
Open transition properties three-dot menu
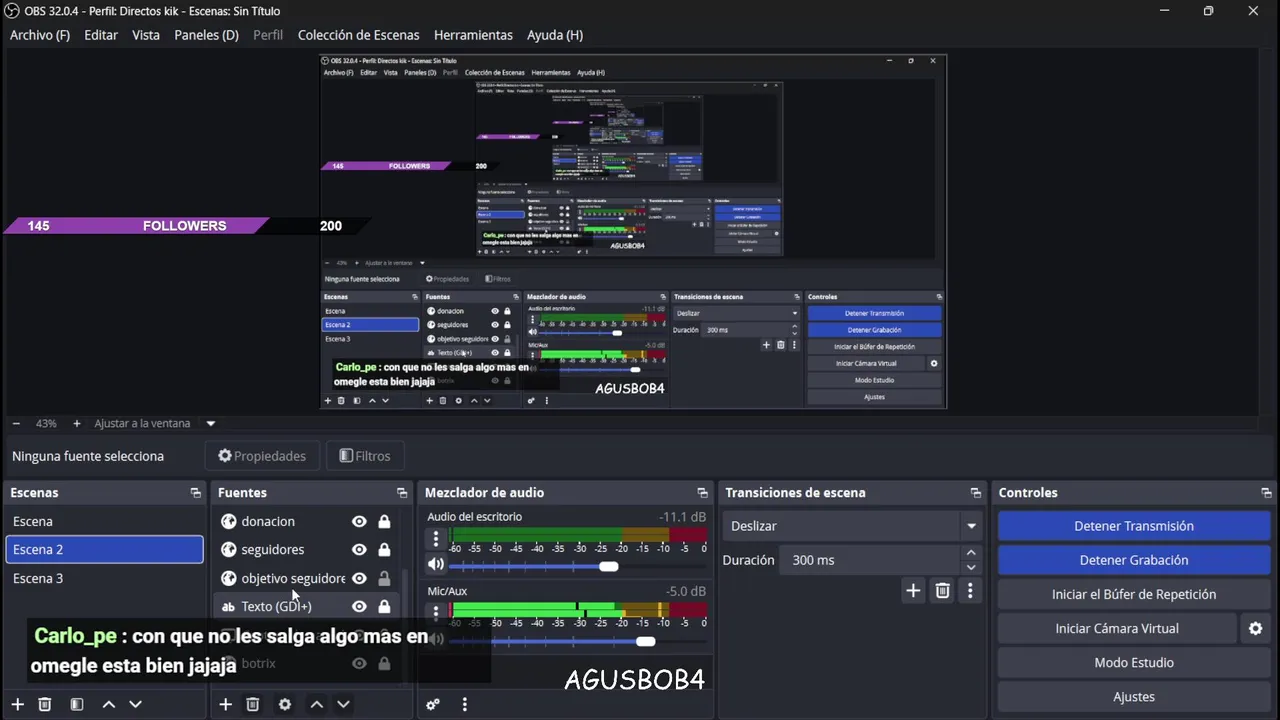pos(970,591)
